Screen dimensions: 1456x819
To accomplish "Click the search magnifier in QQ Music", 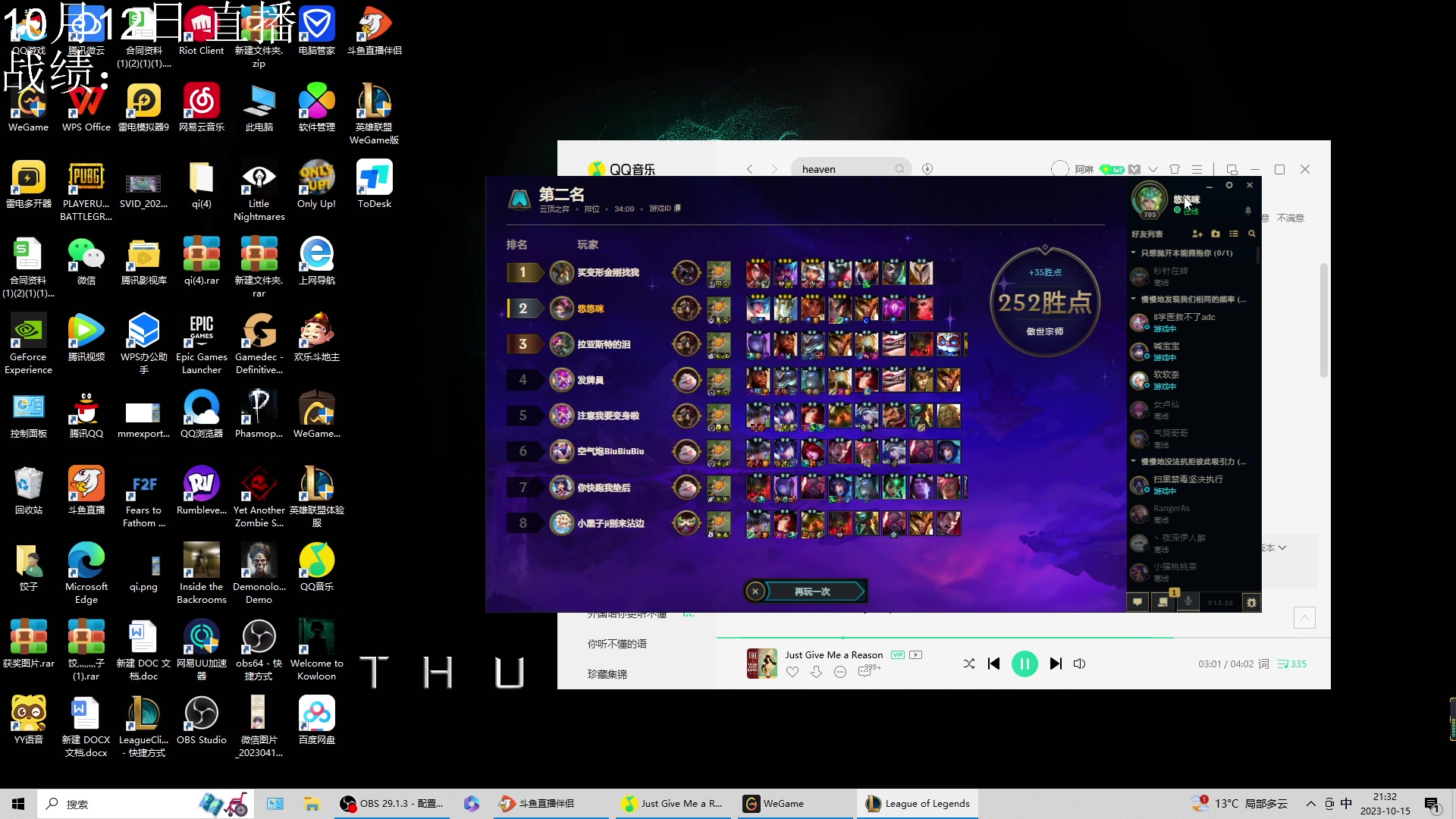I will [899, 169].
